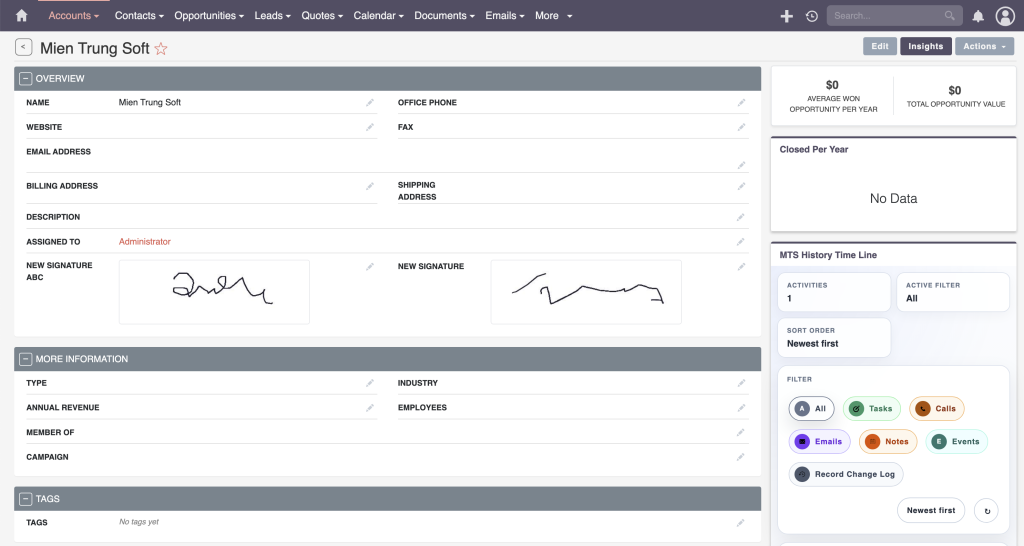Edit the Email Address pencil icon
Screen dimensions: 1024x546
tap(741, 165)
